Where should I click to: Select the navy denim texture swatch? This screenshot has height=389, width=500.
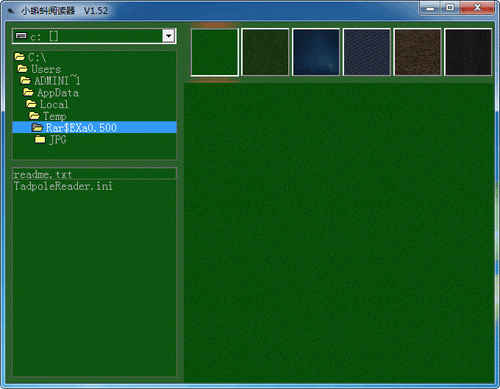[x=367, y=52]
